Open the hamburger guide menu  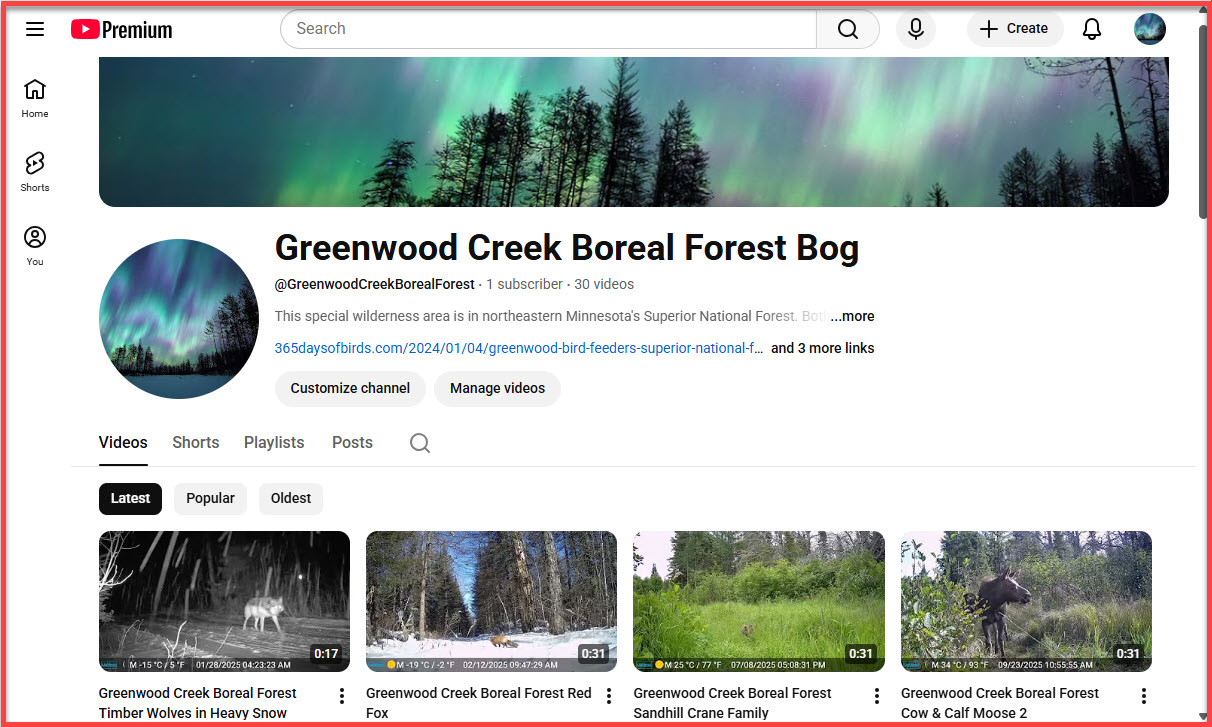coord(35,29)
